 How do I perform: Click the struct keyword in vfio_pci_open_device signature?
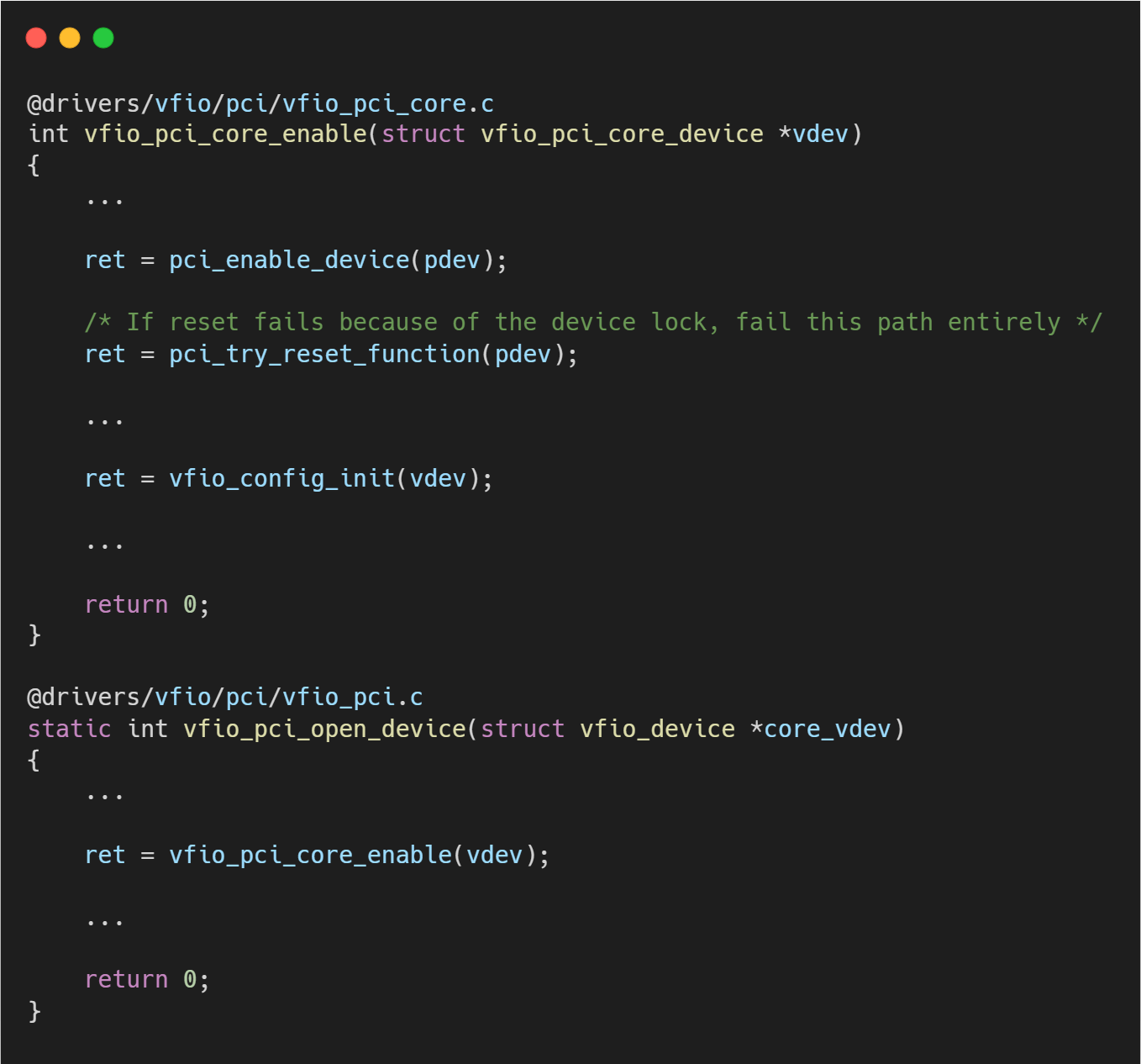523,729
